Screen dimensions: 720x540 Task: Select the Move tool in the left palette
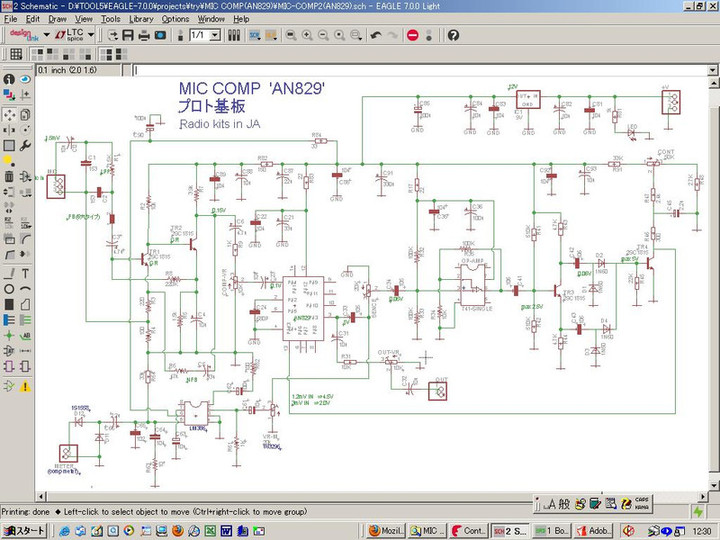pos(9,114)
